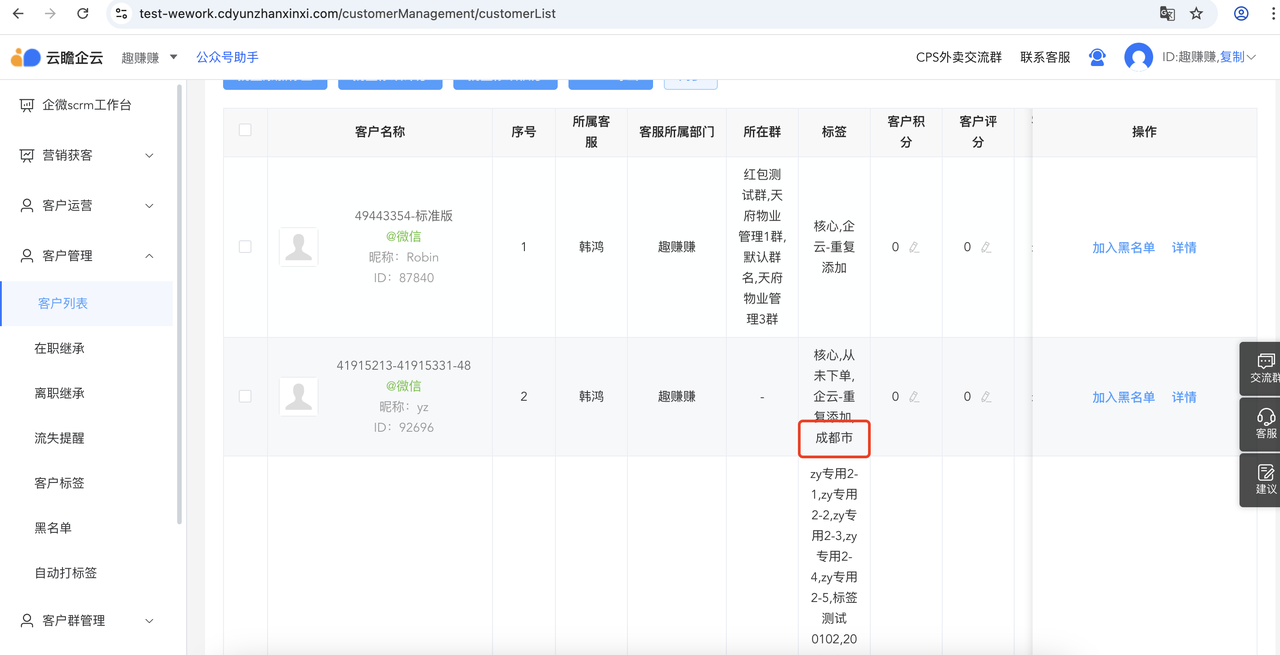Open 黑名单 in the sidebar menu

53,528
